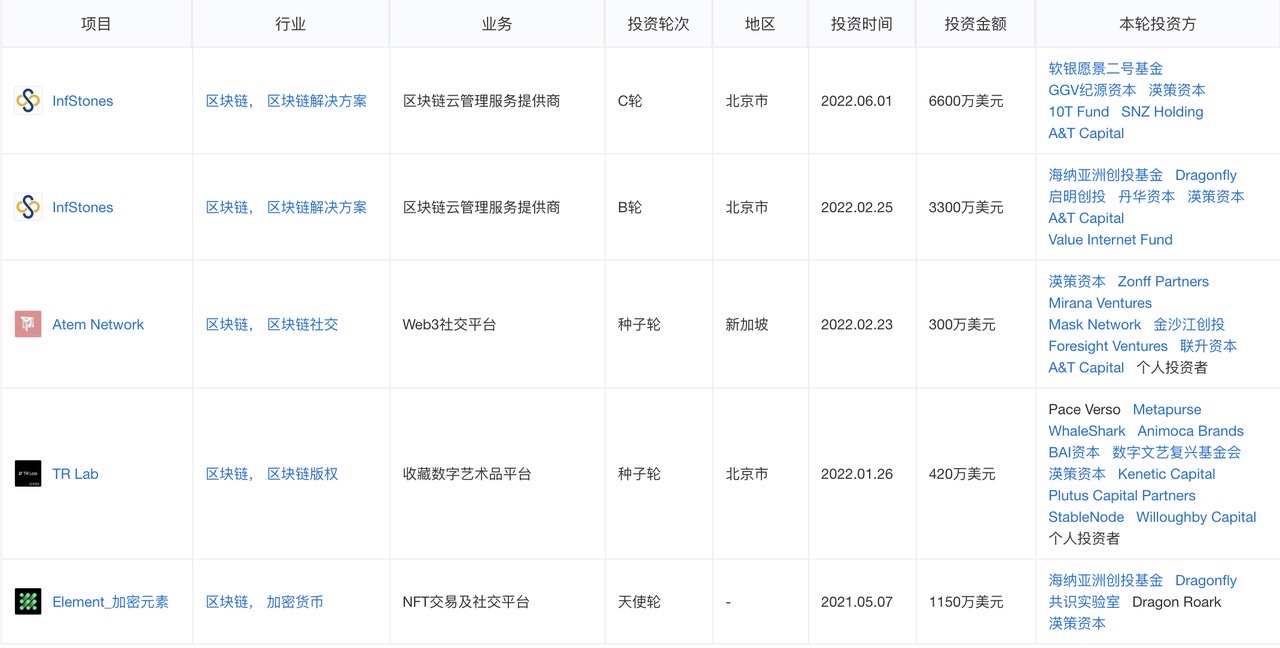1280x648 pixels.
Task: Open investor 软银愿景二号基金
Action: click(1106, 69)
